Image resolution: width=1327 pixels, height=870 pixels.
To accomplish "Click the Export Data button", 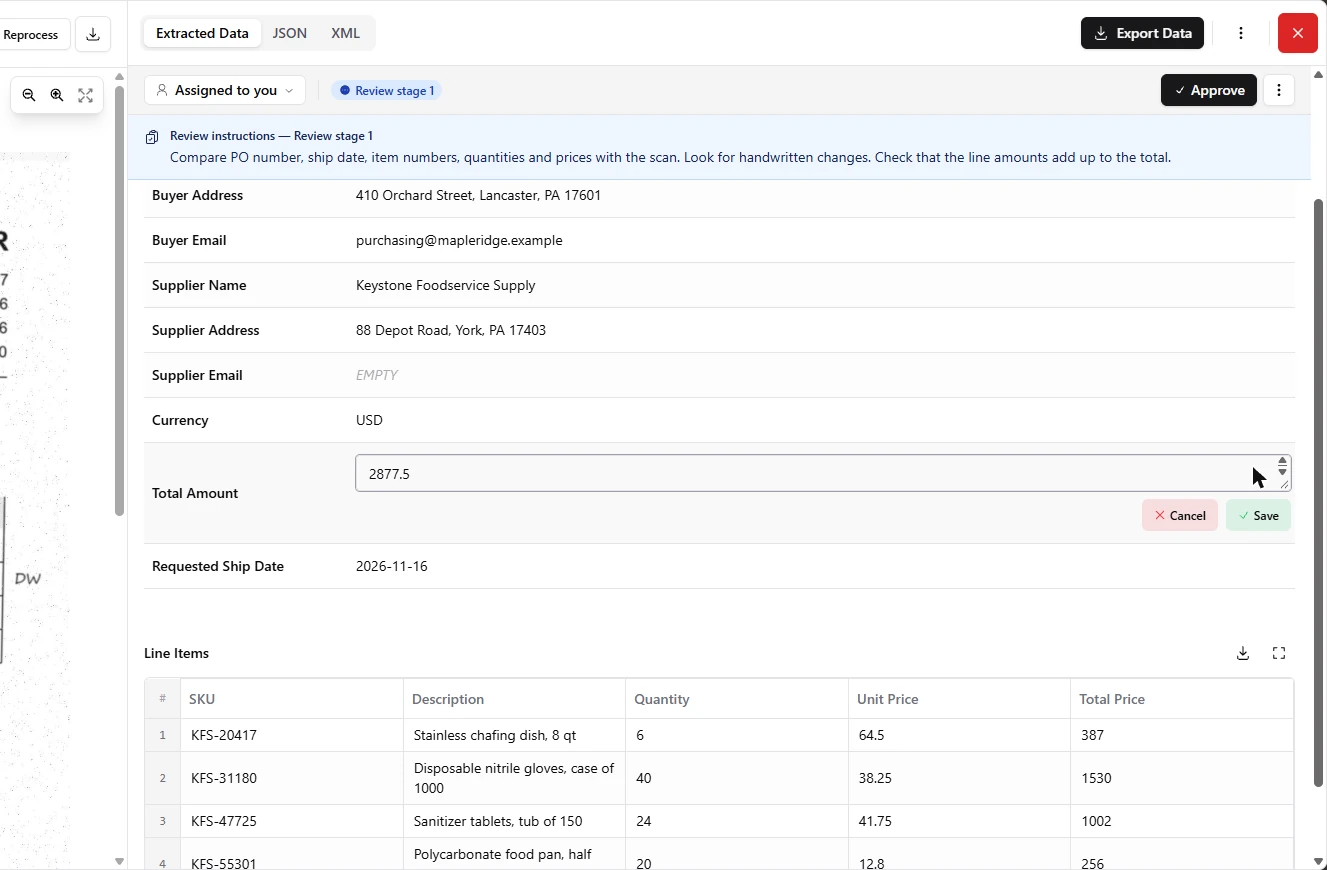I will (1142, 33).
